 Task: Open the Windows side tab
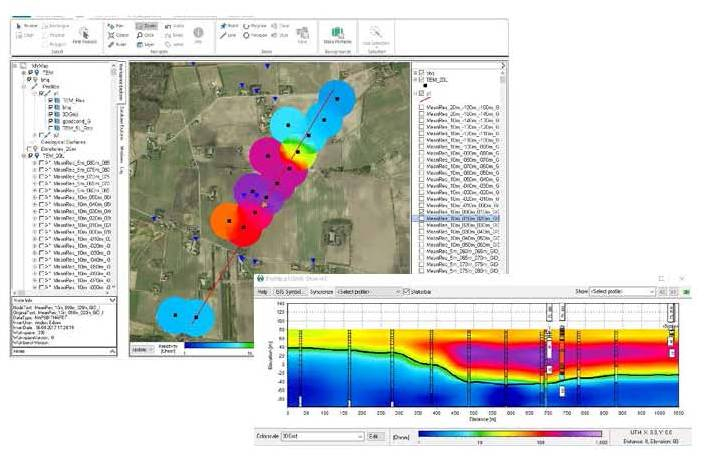tap(122, 153)
